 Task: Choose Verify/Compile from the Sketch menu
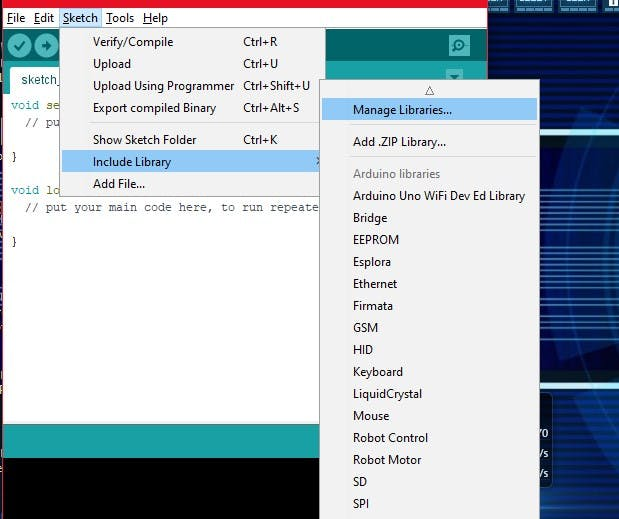tap(190, 42)
